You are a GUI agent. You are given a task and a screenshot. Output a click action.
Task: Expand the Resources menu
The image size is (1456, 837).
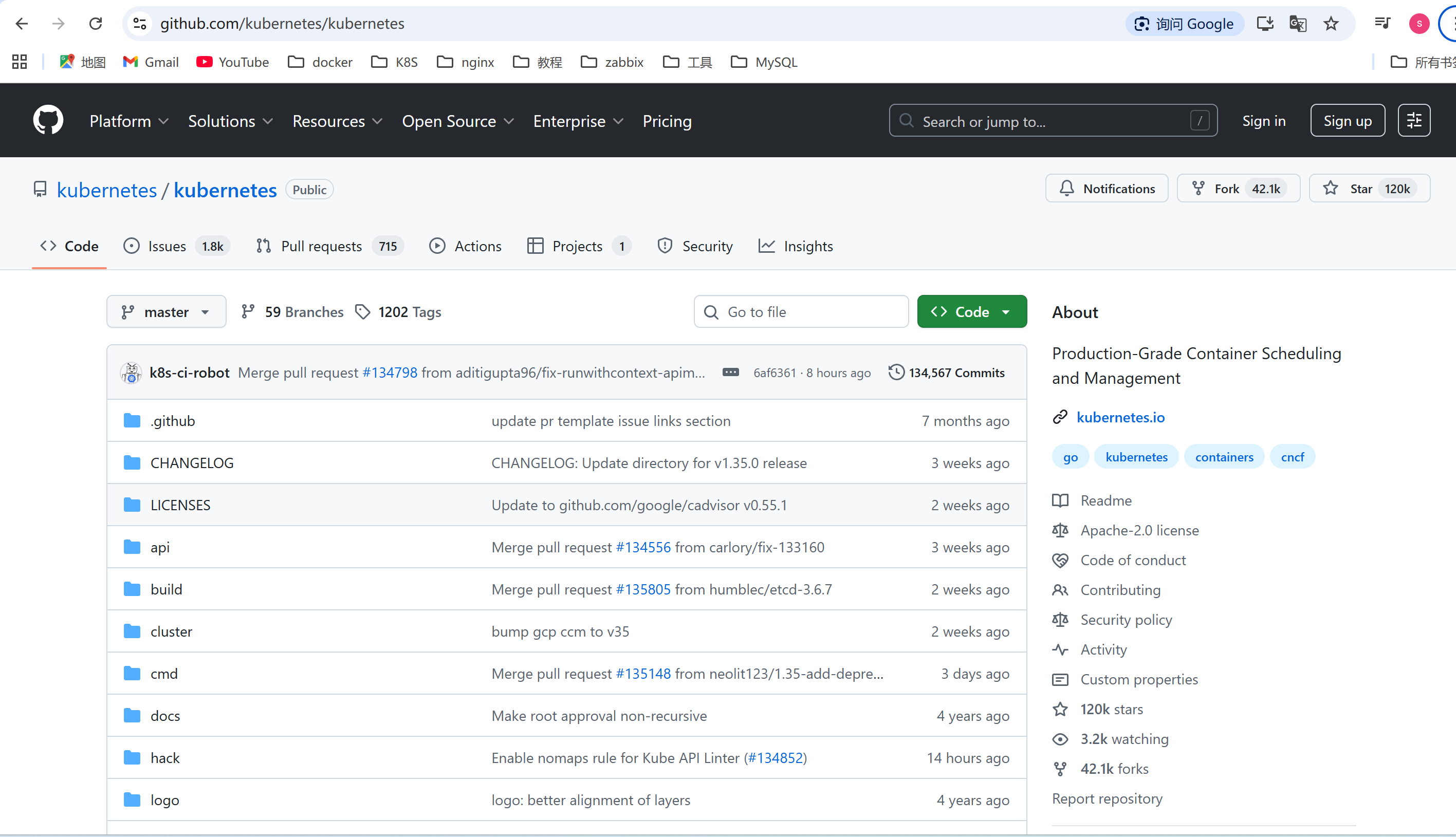pyautogui.click(x=338, y=121)
